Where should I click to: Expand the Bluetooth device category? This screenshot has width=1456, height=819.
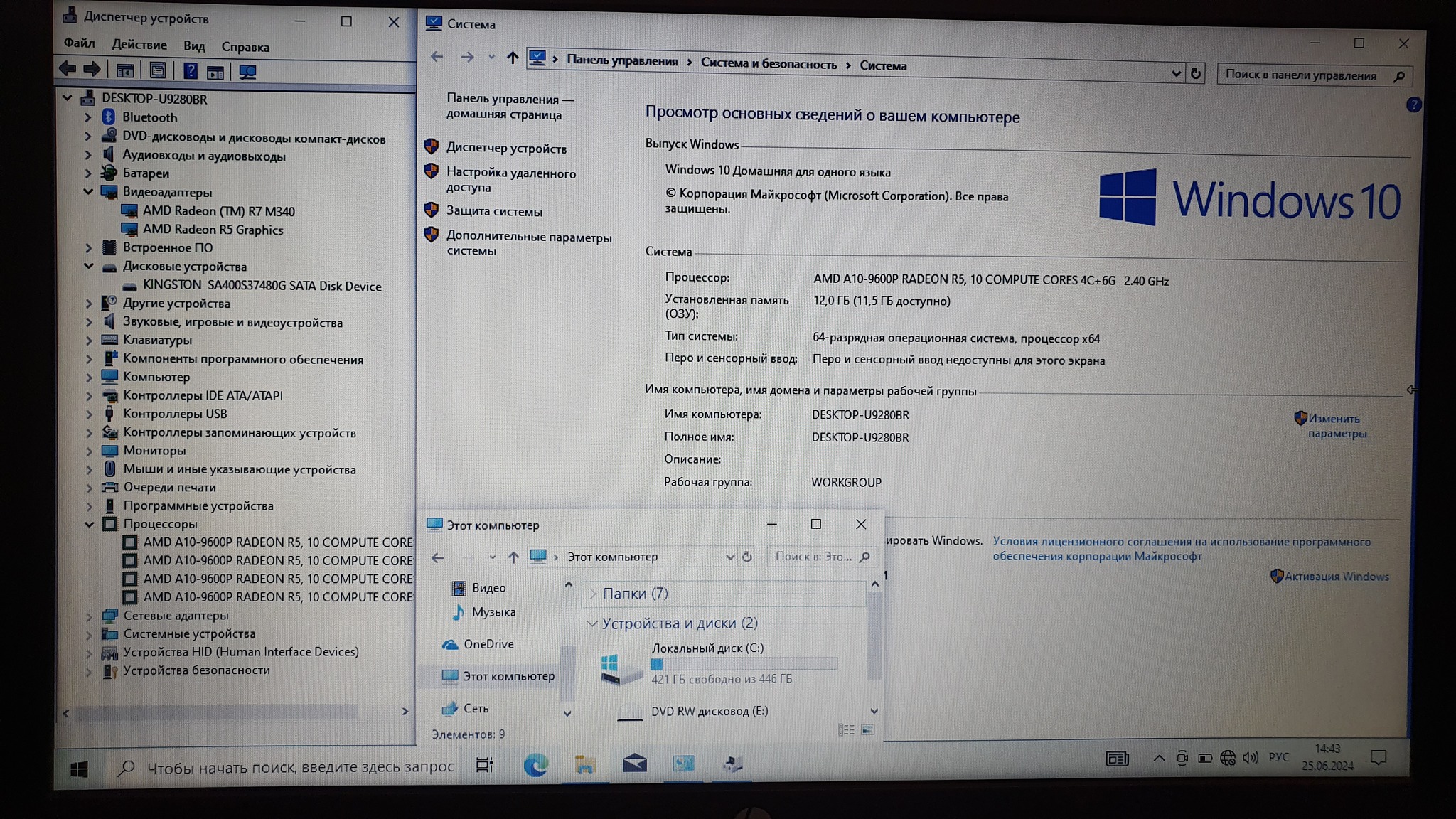tap(87, 117)
